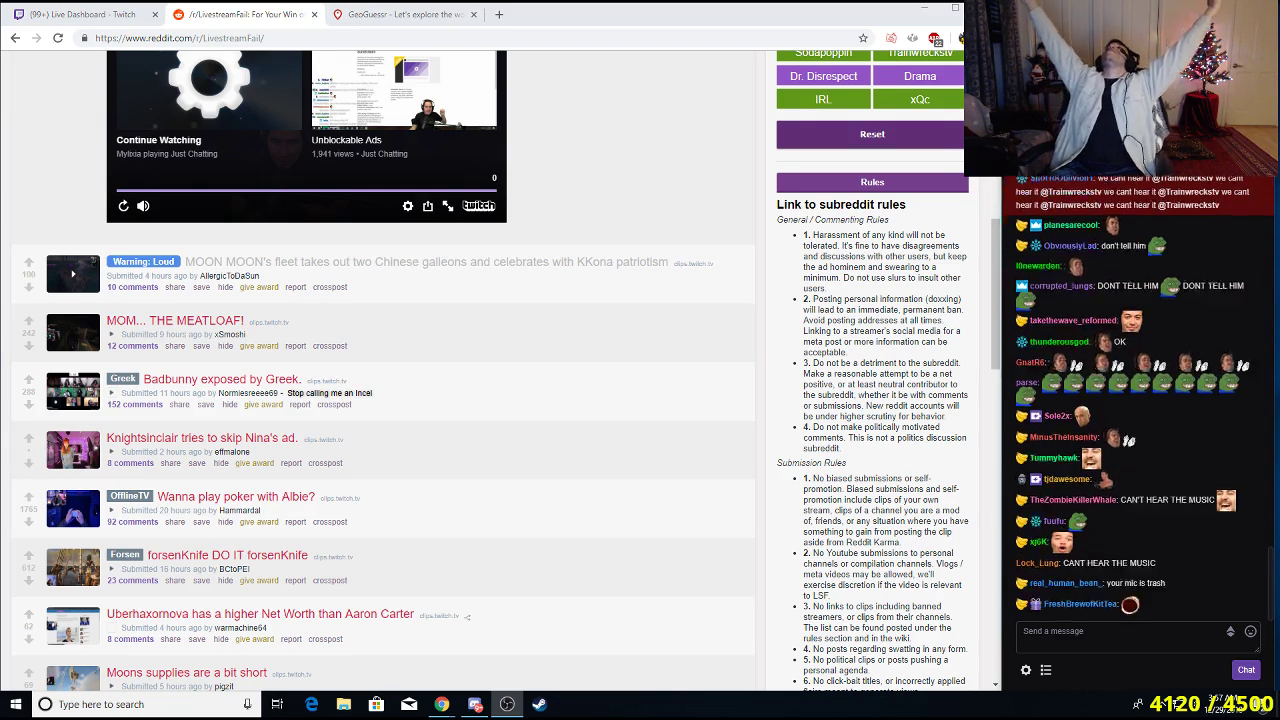Go back in the browser
Image resolution: width=1280 pixels, height=720 pixels.
(x=15, y=38)
